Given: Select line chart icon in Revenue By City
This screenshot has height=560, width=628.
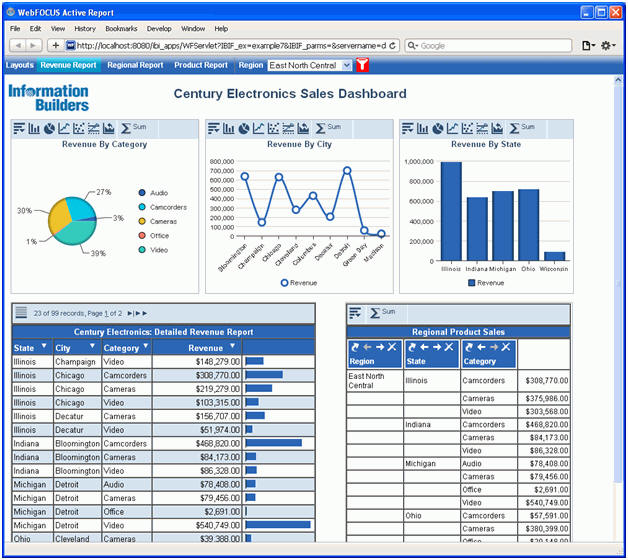Looking at the screenshot, I should [259, 128].
